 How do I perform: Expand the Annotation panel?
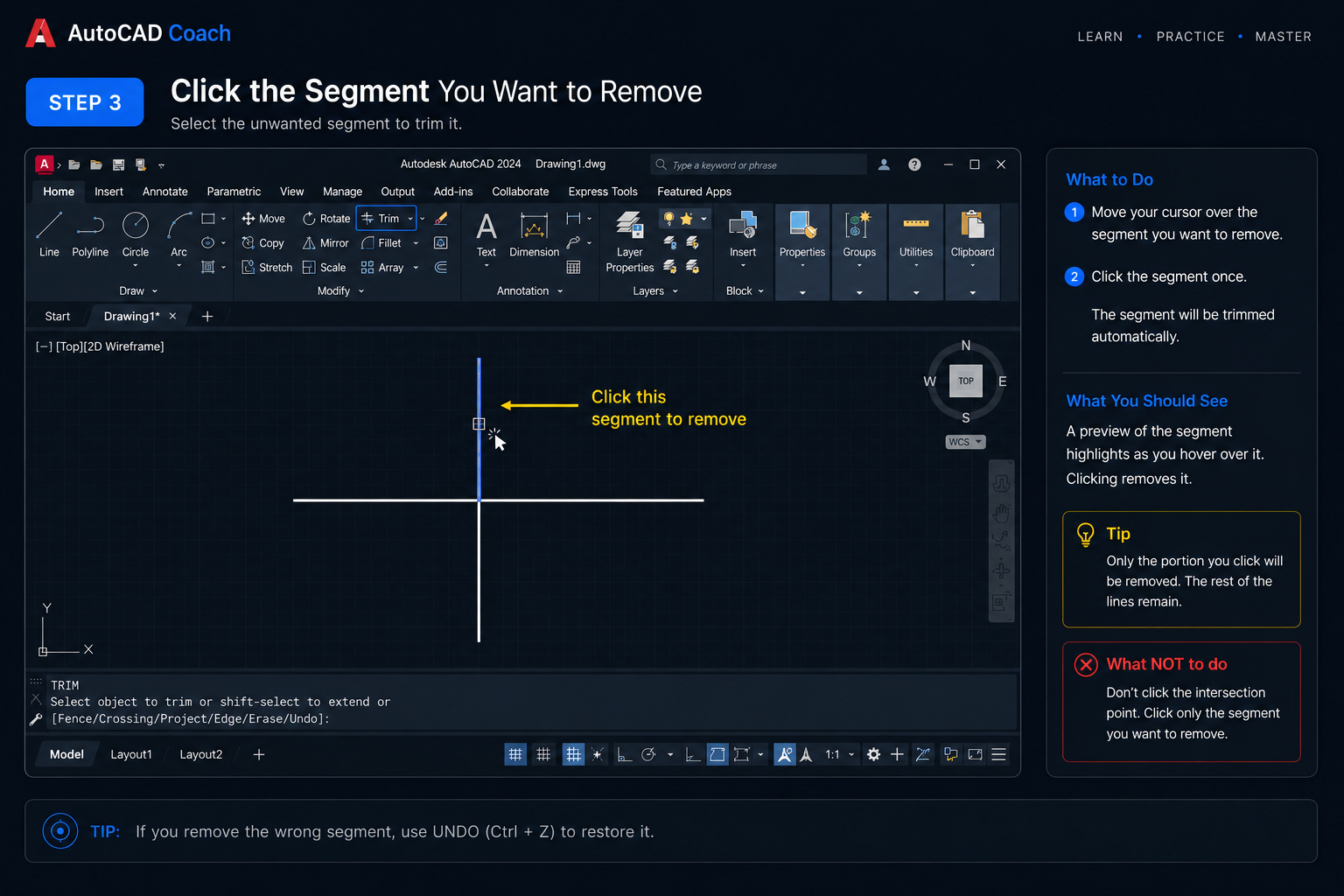[x=530, y=290]
